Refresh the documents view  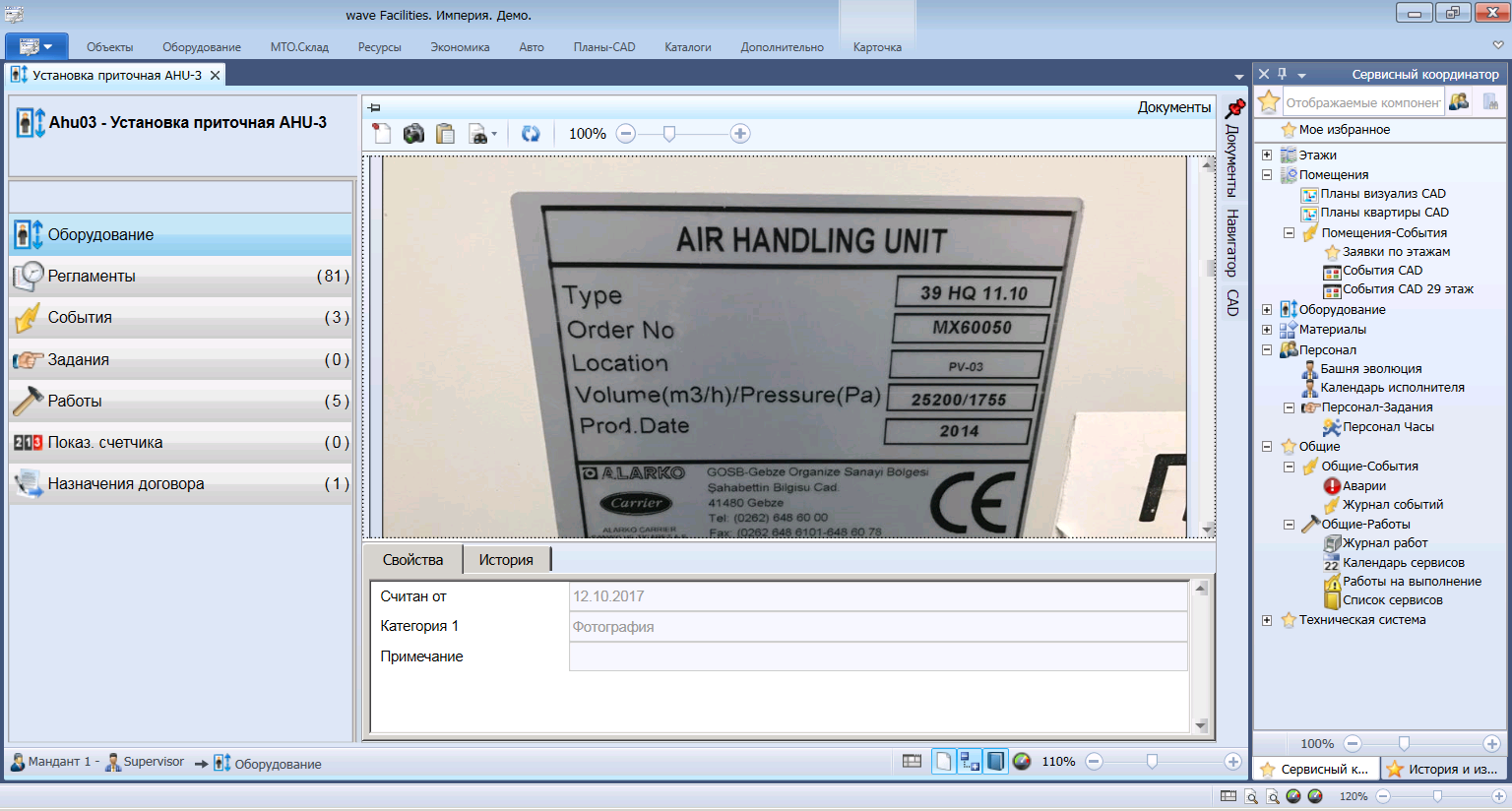click(531, 134)
